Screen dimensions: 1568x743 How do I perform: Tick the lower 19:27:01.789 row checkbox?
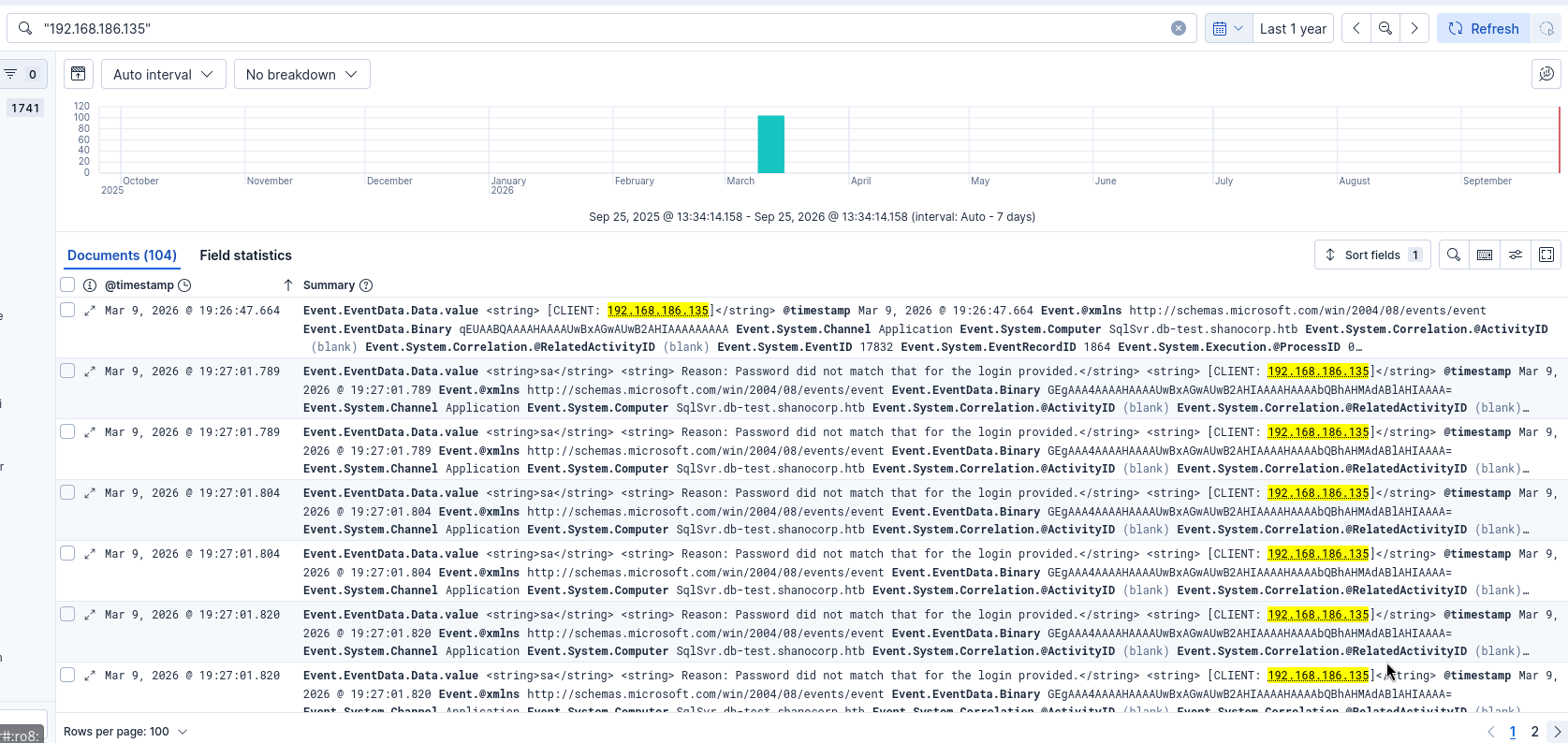(x=67, y=431)
